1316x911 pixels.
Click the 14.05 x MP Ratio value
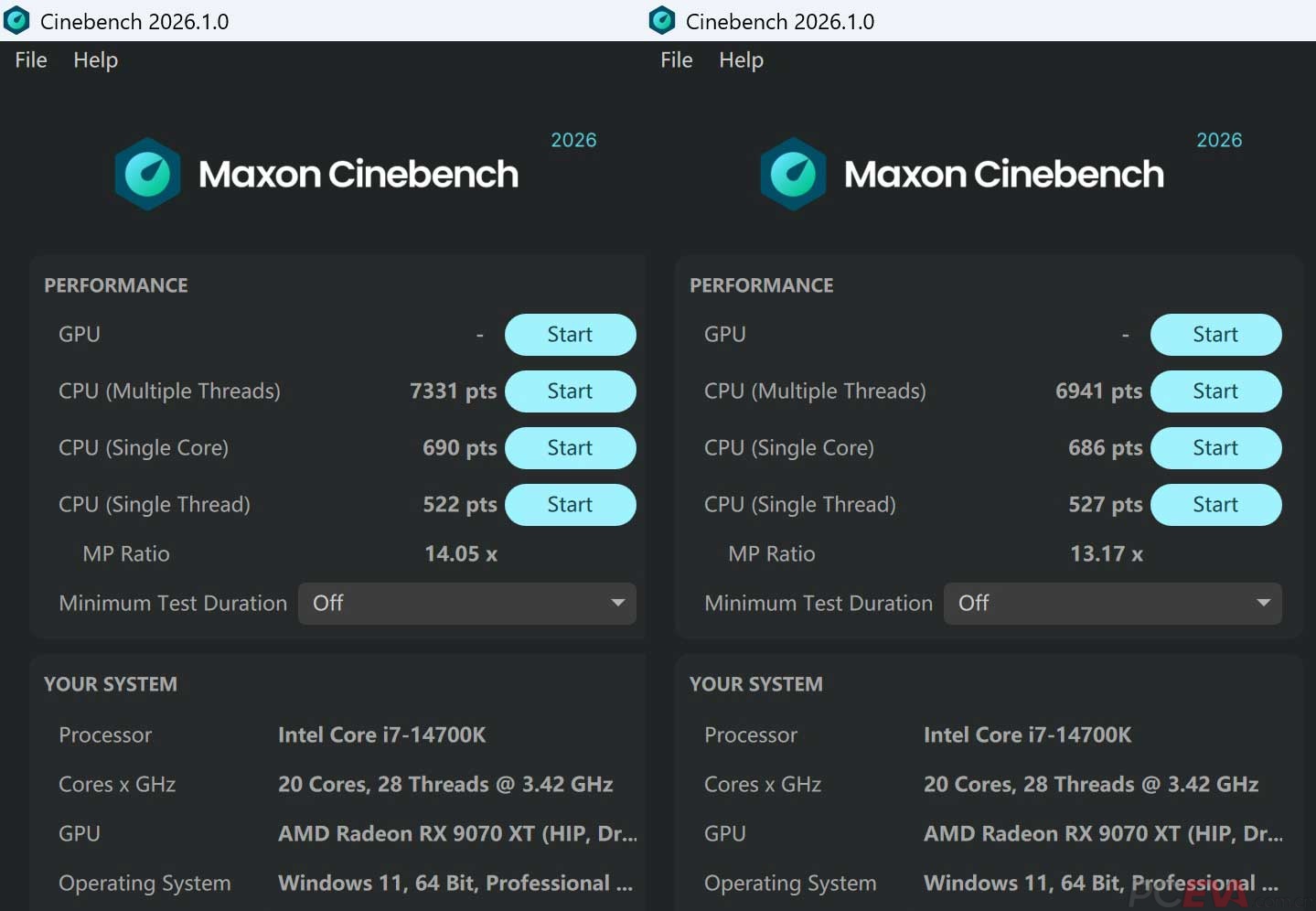coord(461,554)
